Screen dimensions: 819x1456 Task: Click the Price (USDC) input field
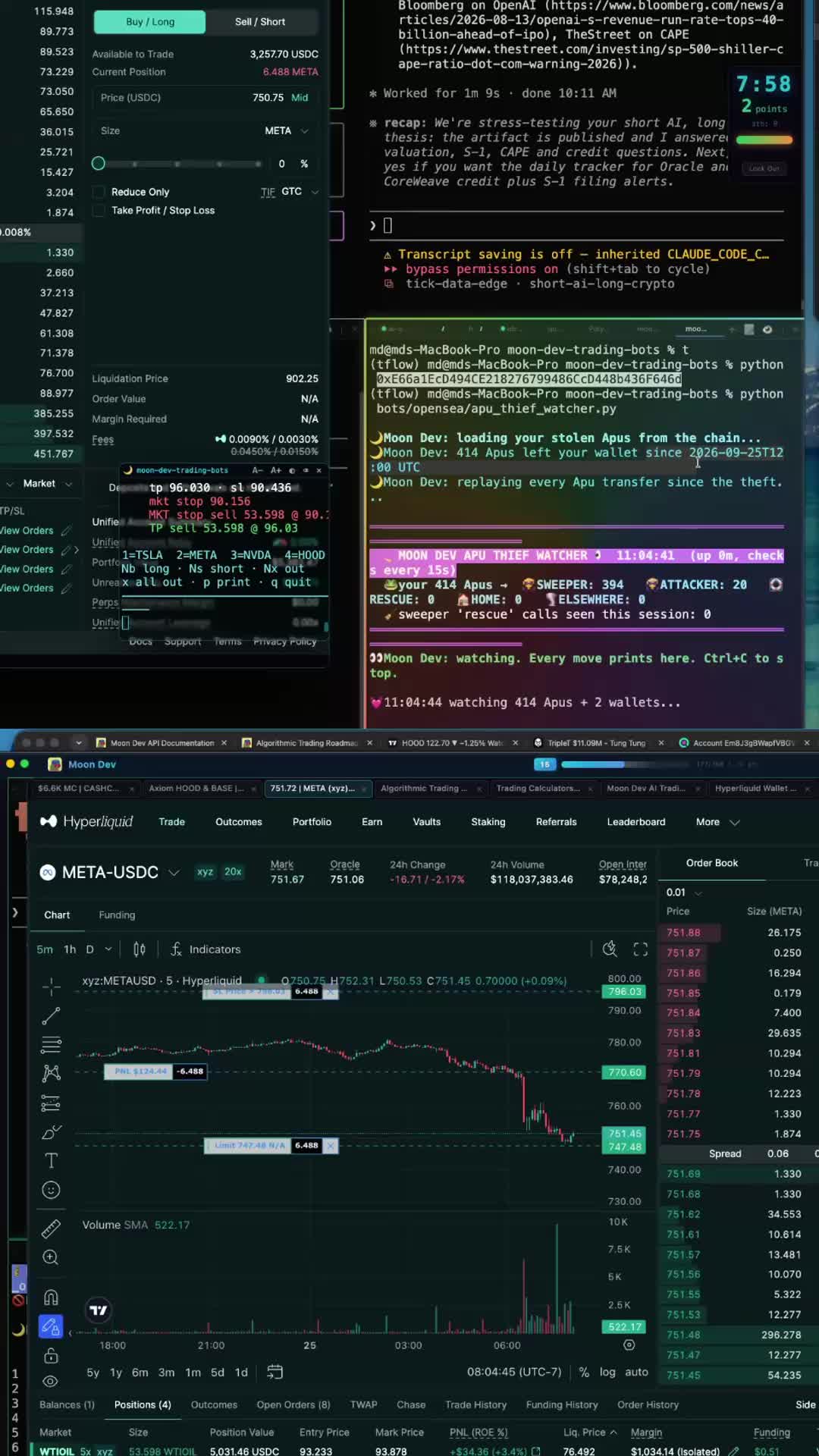[x=205, y=98]
